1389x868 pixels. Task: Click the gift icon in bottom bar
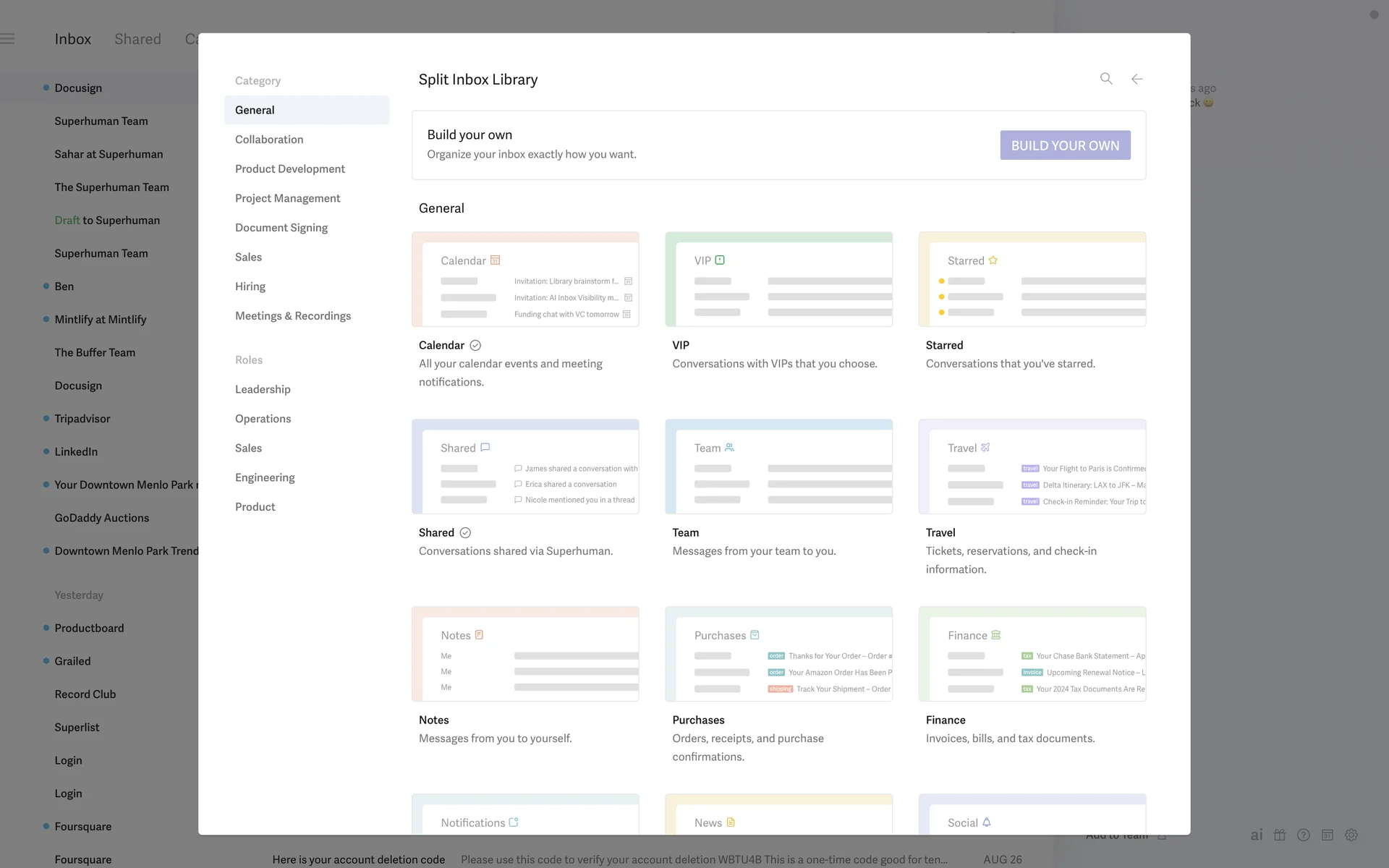[x=1280, y=835]
